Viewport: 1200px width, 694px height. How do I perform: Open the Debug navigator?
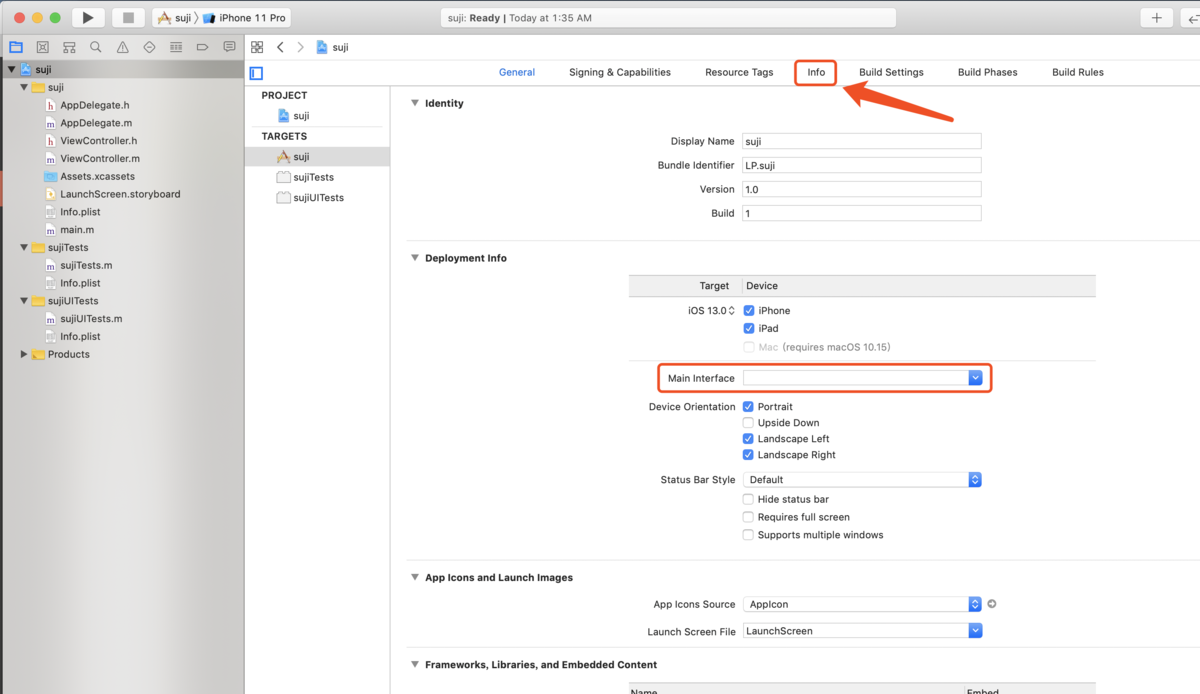point(176,47)
